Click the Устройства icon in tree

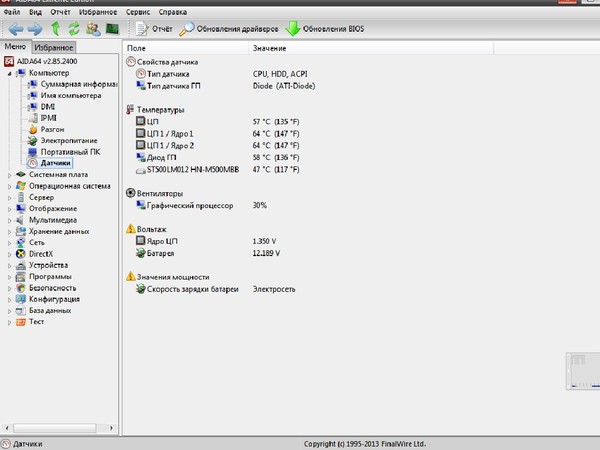pyautogui.click(x=21, y=265)
